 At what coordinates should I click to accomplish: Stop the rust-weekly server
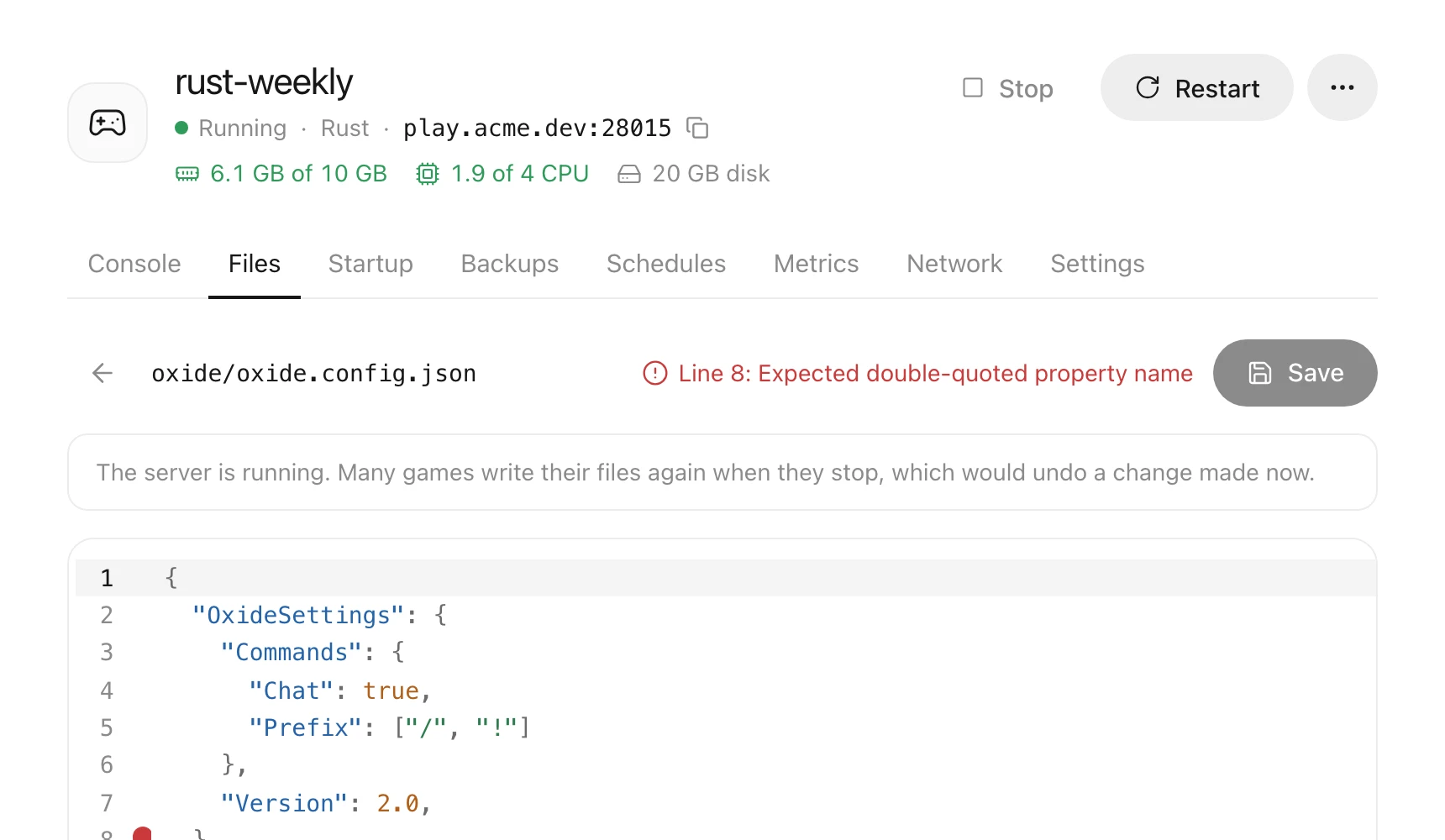1008,88
